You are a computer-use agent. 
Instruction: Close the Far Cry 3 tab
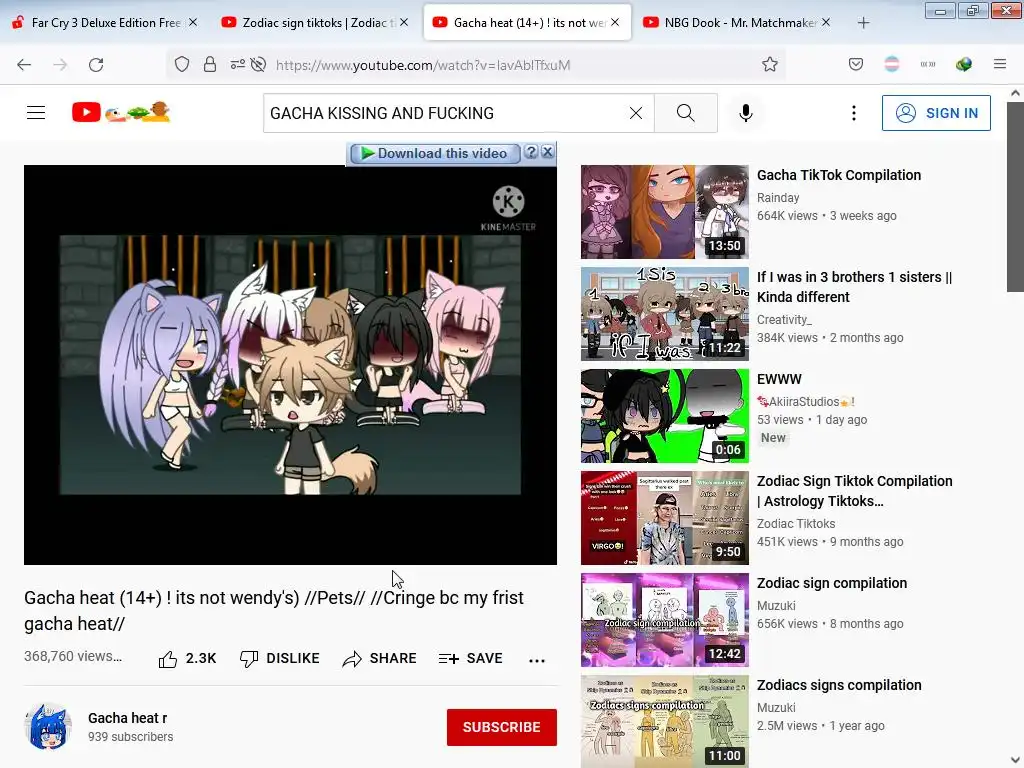(x=193, y=22)
